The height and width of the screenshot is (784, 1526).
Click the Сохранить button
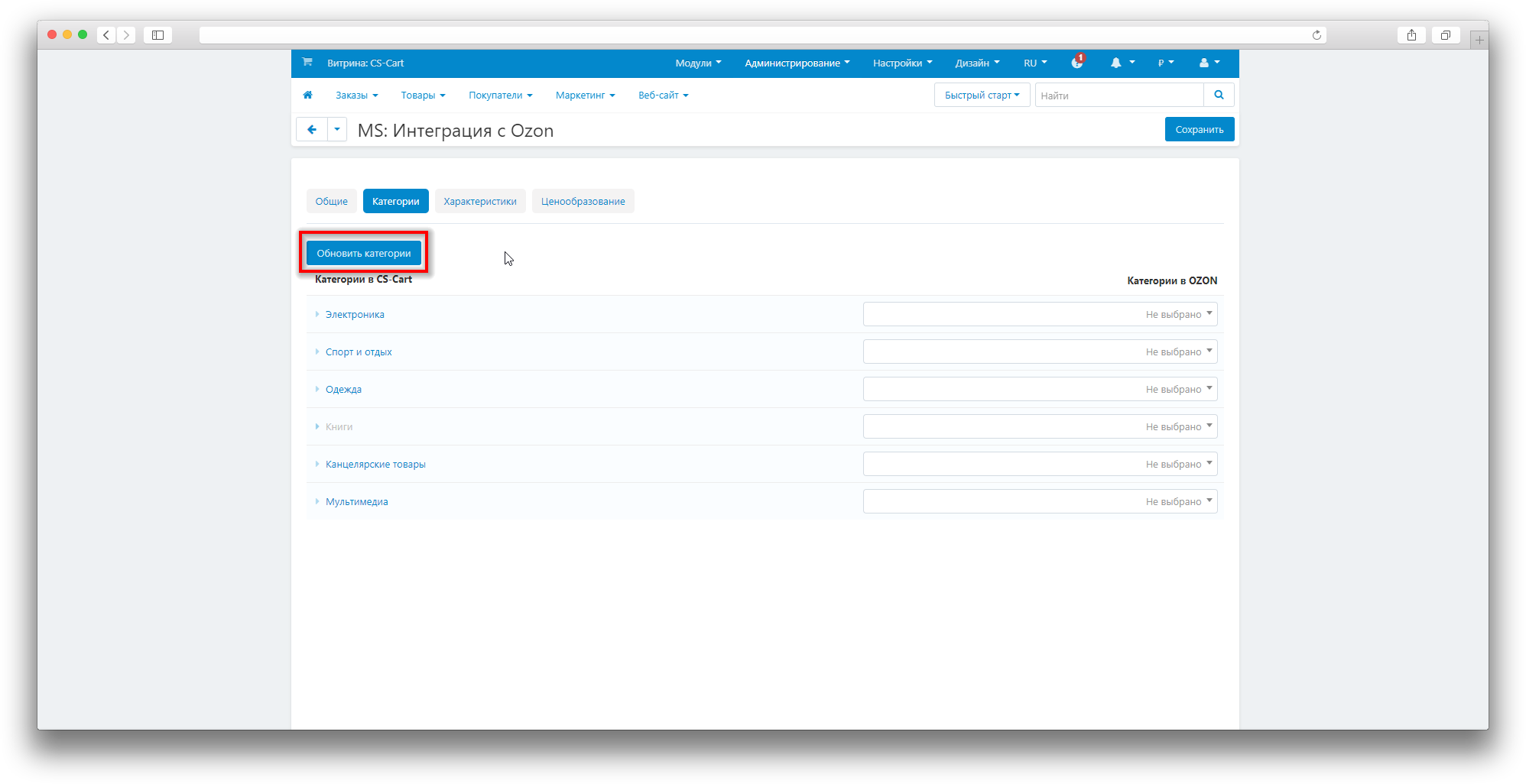[1199, 129]
